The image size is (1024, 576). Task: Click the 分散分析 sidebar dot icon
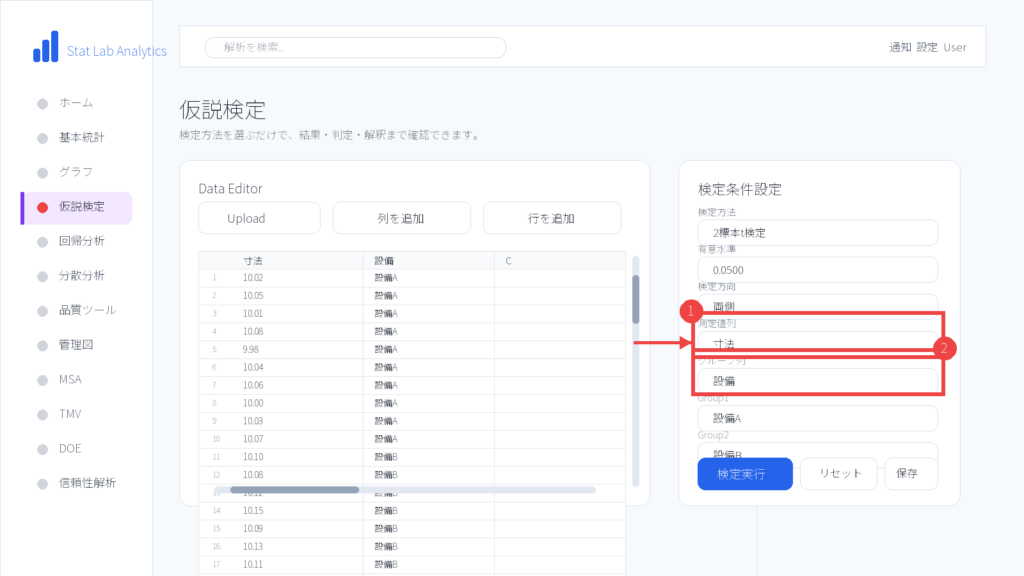42,277
